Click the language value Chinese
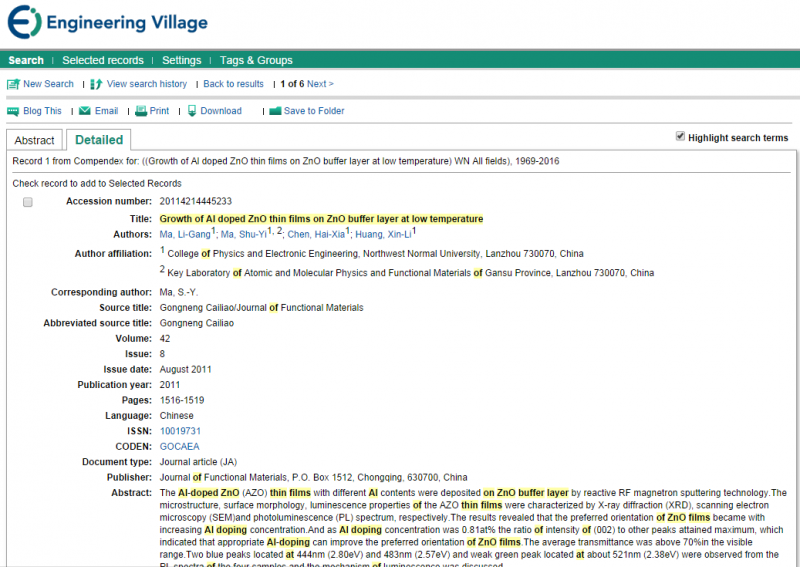 (x=177, y=415)
